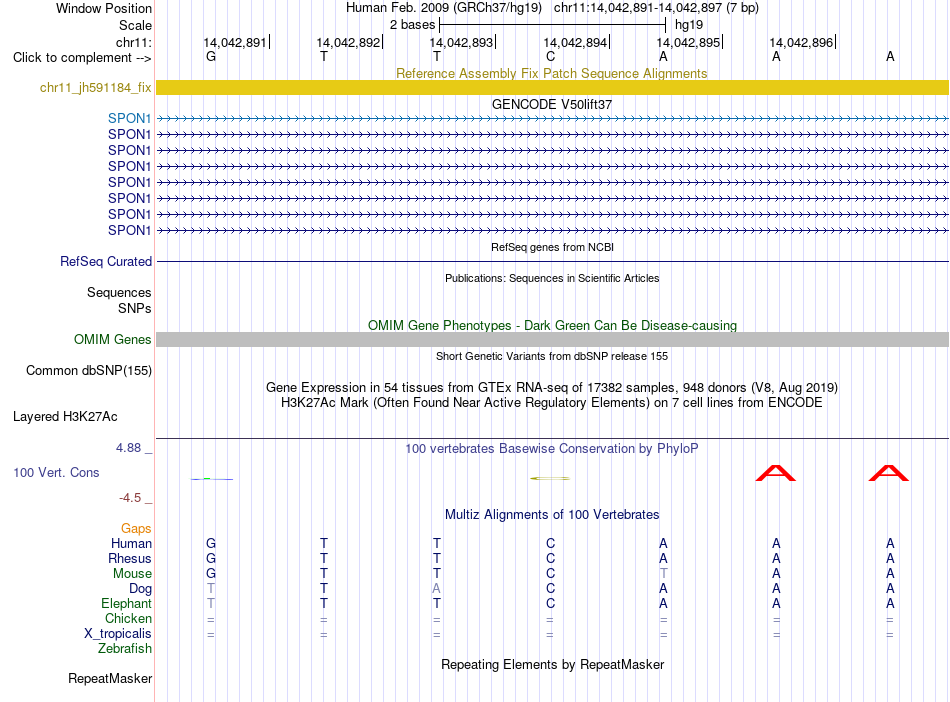Viewport: 950px width, 702px height.
Task: Click the Human row's C base
Action: (x=550, y=543)
